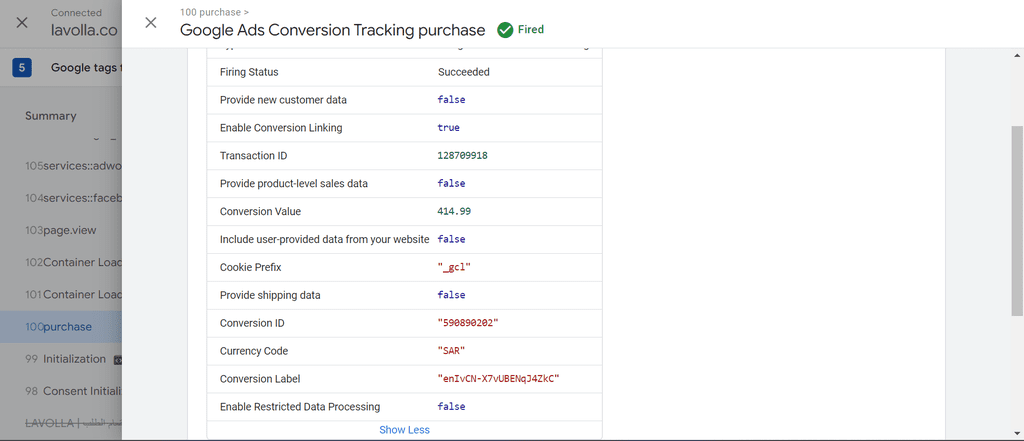Image resolution: width=1024 pixels, height=441 pixels.
Task: Select the LAVOLLA page entry
Action: 73,423
